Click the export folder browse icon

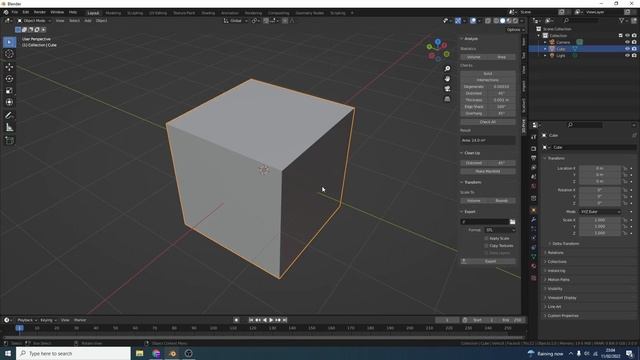512,222
